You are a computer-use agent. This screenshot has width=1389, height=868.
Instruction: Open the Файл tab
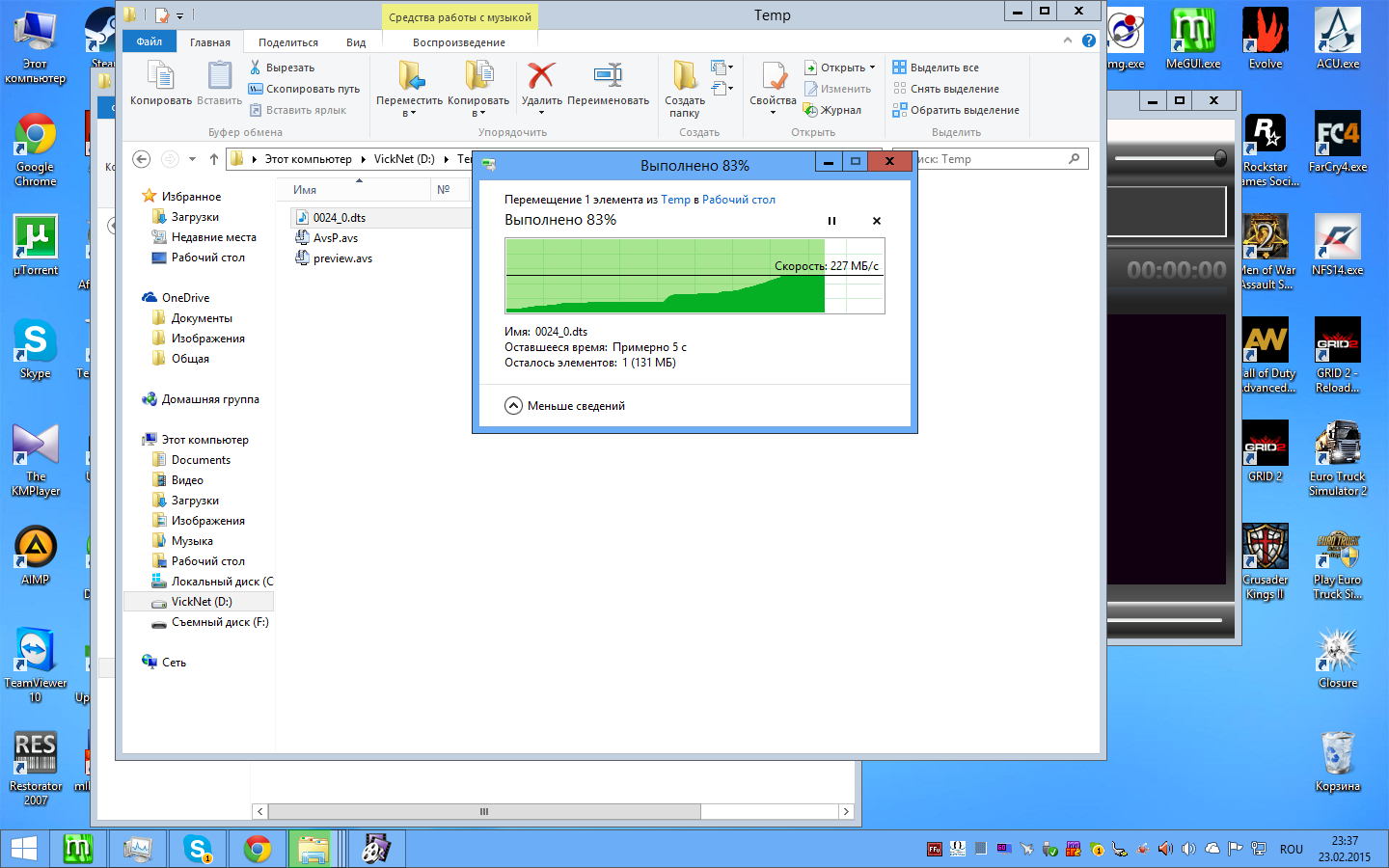(150, 41)
